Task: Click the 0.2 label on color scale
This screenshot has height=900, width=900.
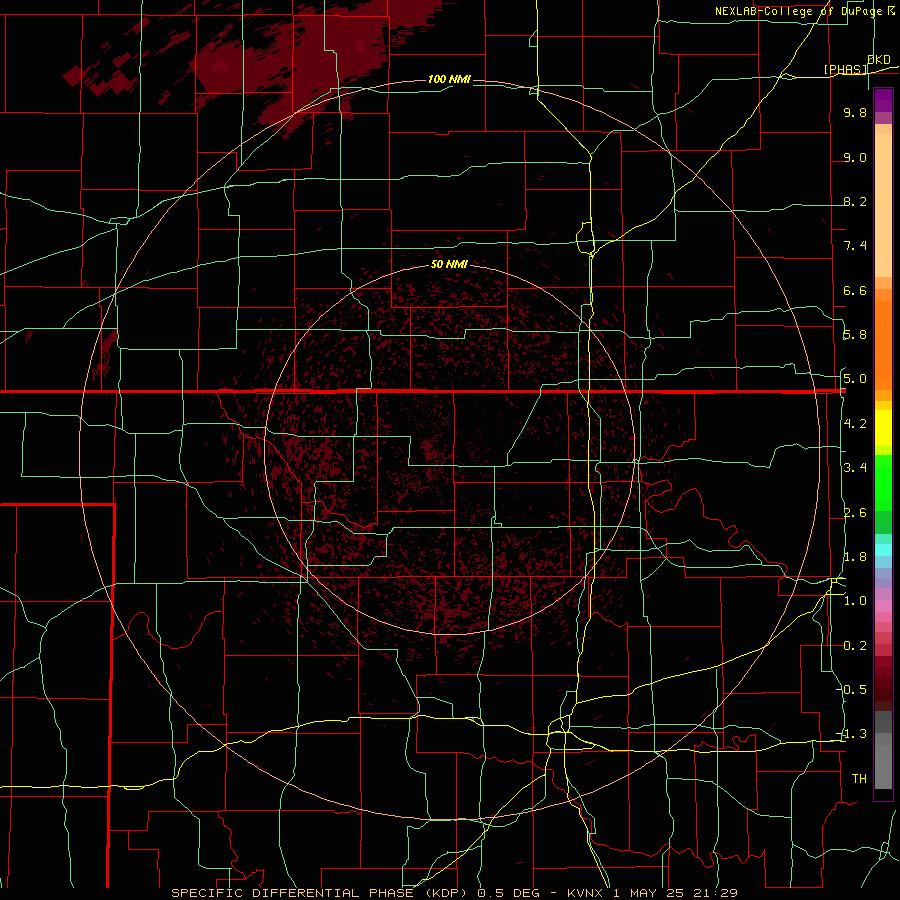Action: pos(855,646)
